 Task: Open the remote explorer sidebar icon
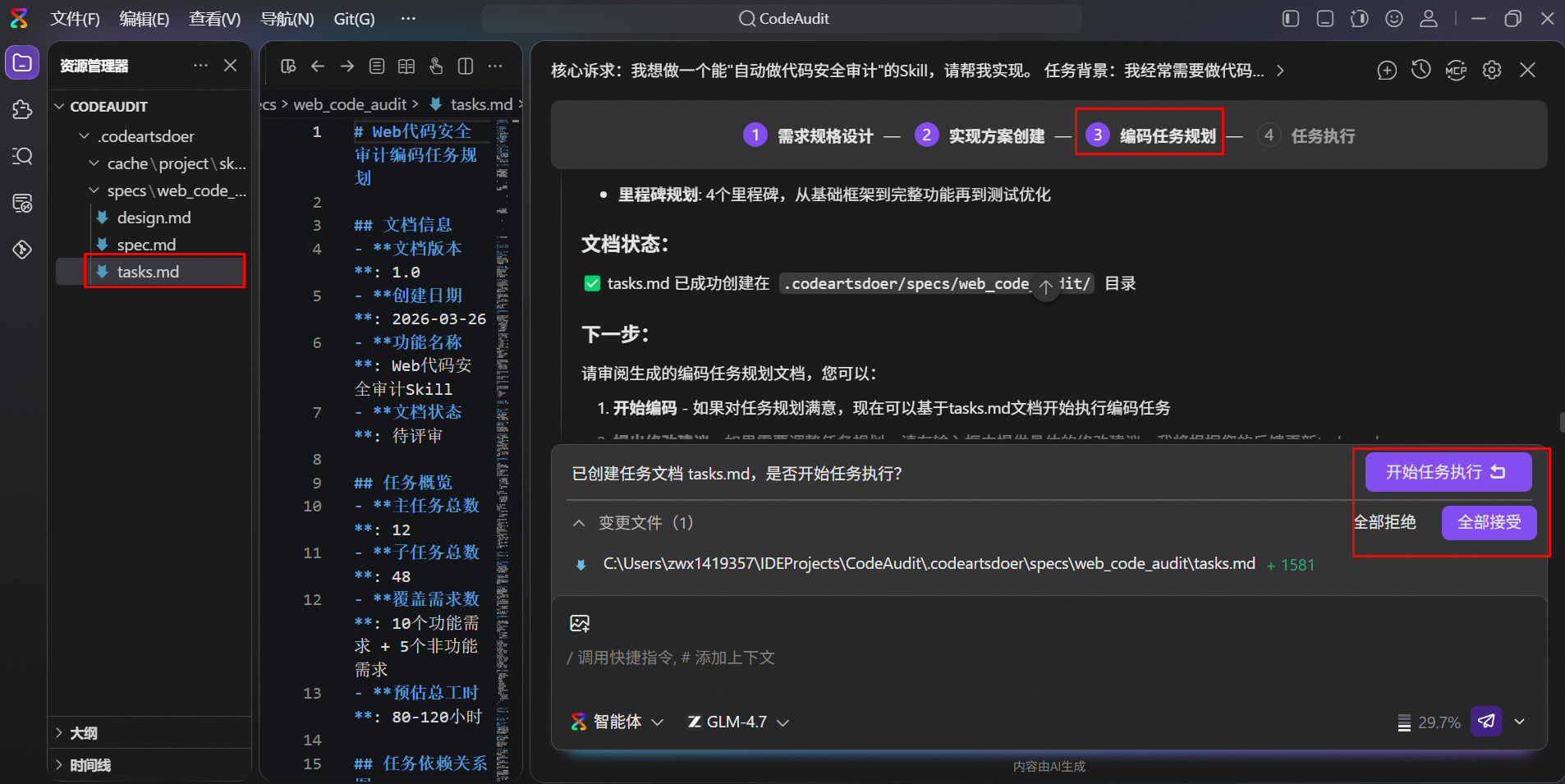tap(22, 203)
